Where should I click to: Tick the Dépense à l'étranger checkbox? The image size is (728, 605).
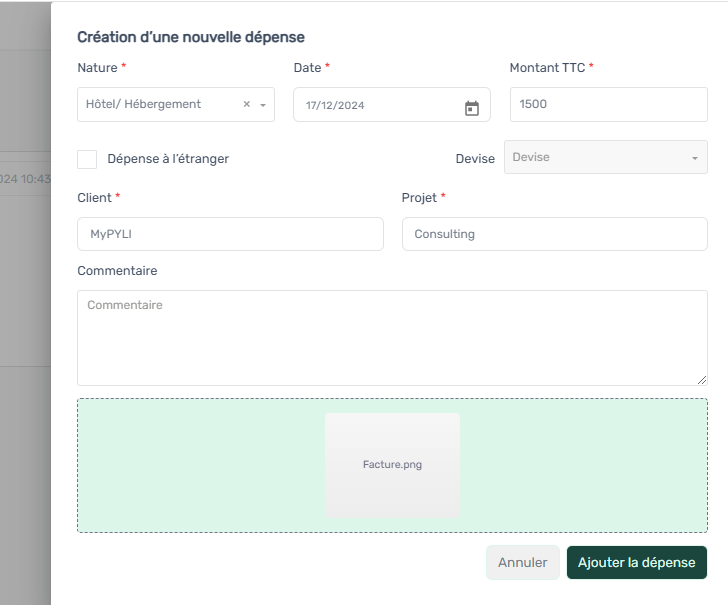click(87, 159)
